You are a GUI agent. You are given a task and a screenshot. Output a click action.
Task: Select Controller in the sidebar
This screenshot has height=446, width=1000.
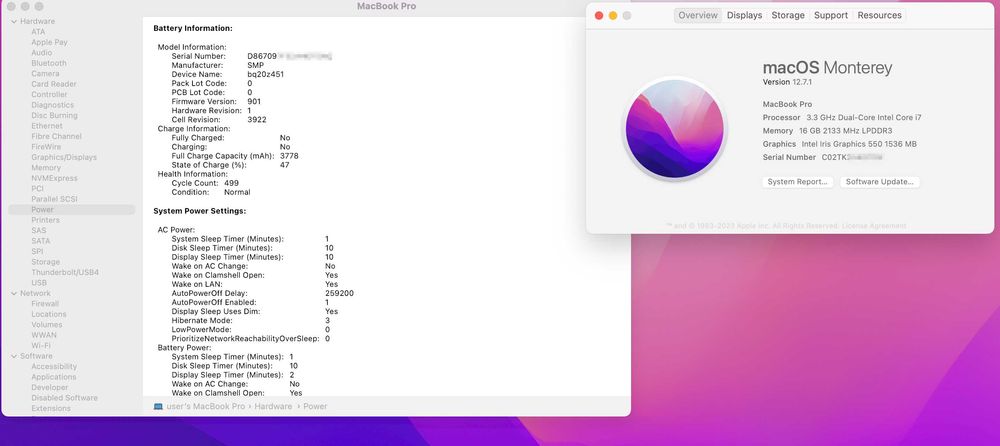point(49,94)
